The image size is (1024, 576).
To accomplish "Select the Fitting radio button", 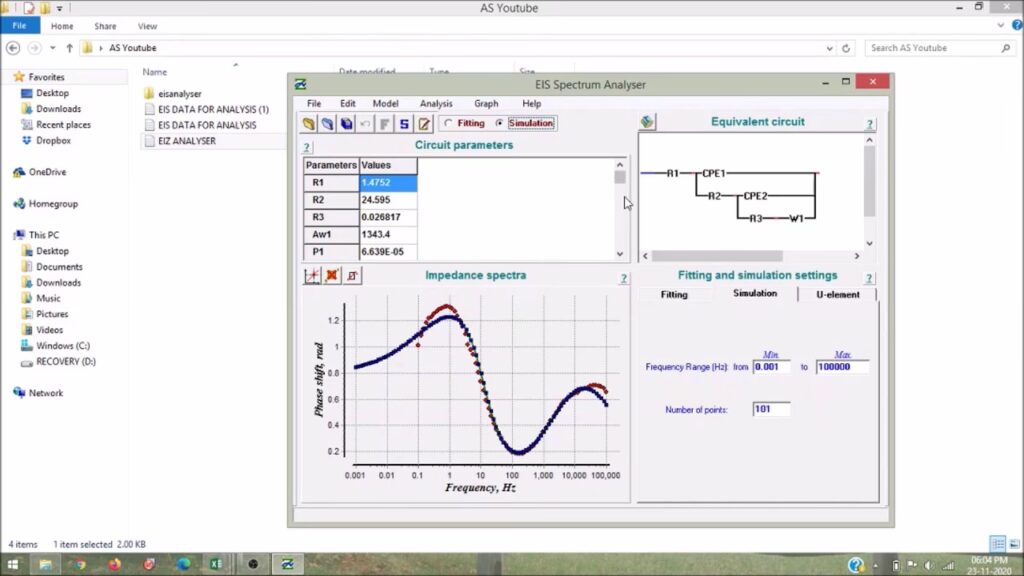I will pos(449,124).
